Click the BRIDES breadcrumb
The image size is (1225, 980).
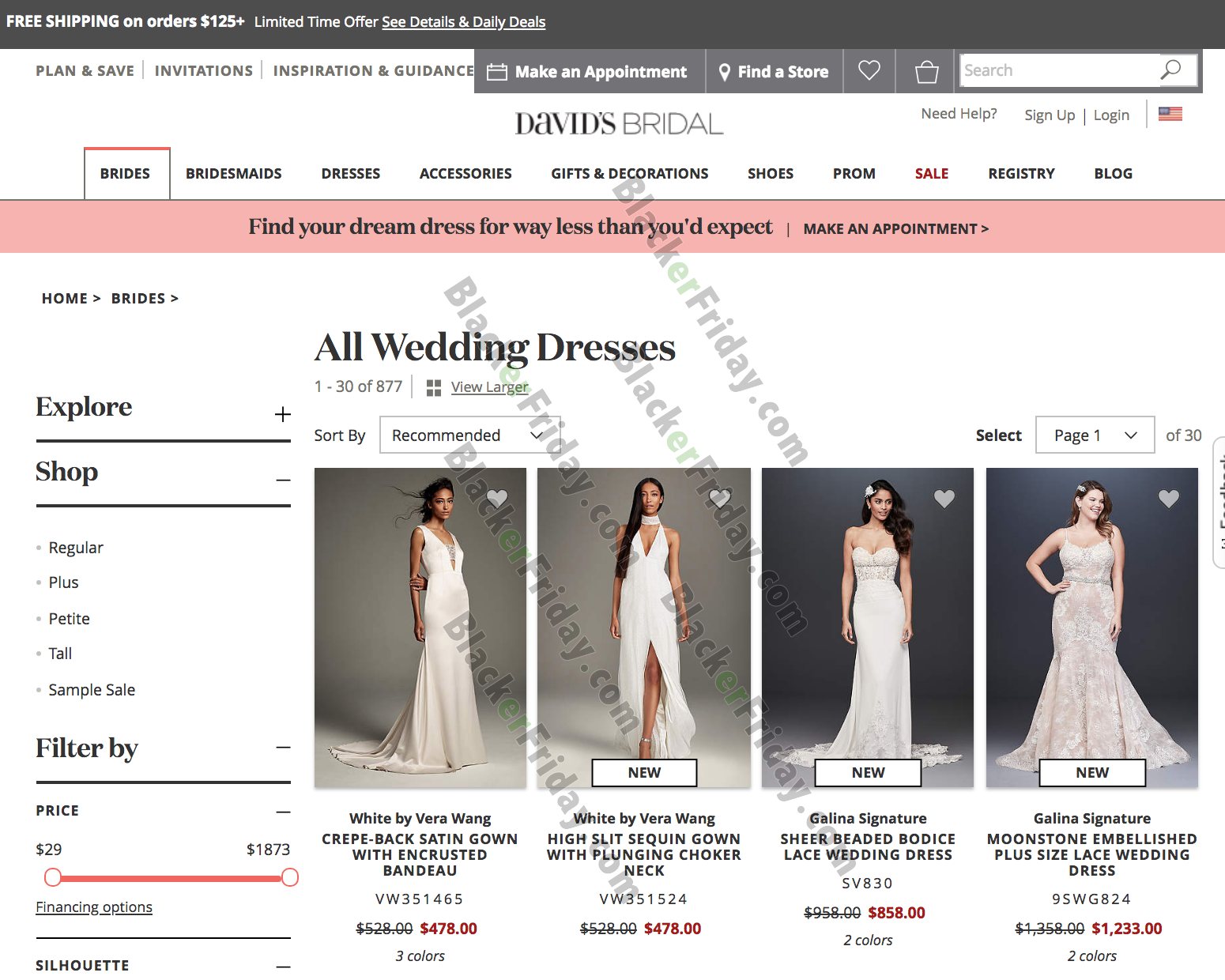click(138, 298)
